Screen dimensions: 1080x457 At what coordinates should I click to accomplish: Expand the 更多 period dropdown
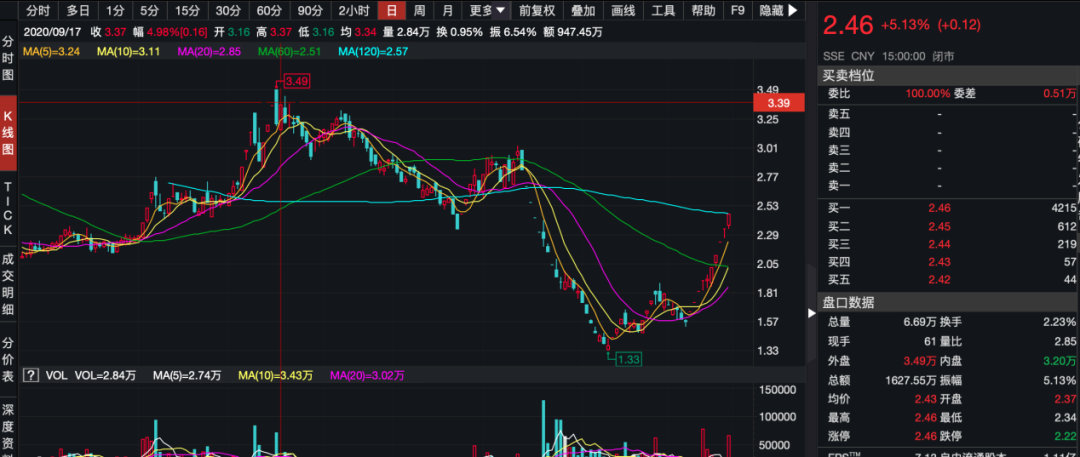click(487, 11)
